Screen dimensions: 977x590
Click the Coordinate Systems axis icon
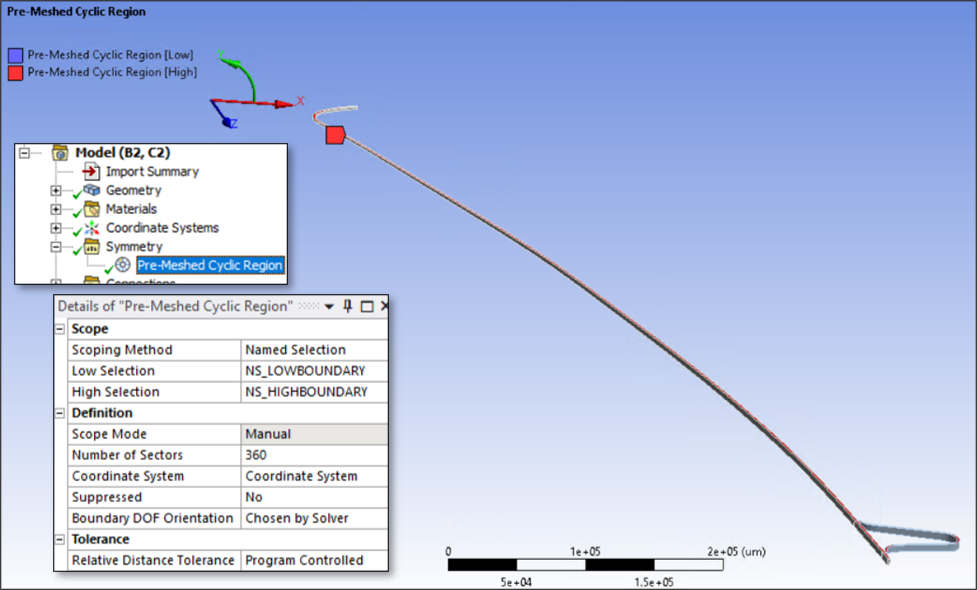click(92, 228)
